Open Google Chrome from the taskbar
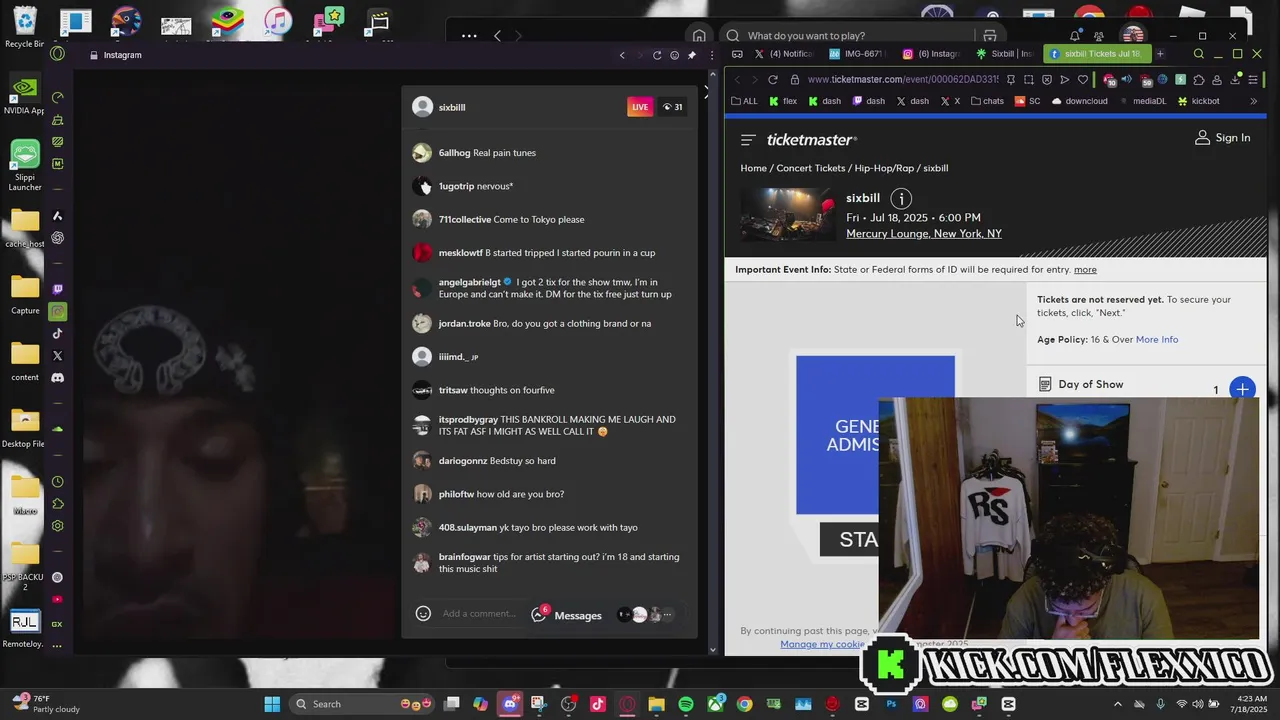 pyautogui.click(x=744, y=704)
